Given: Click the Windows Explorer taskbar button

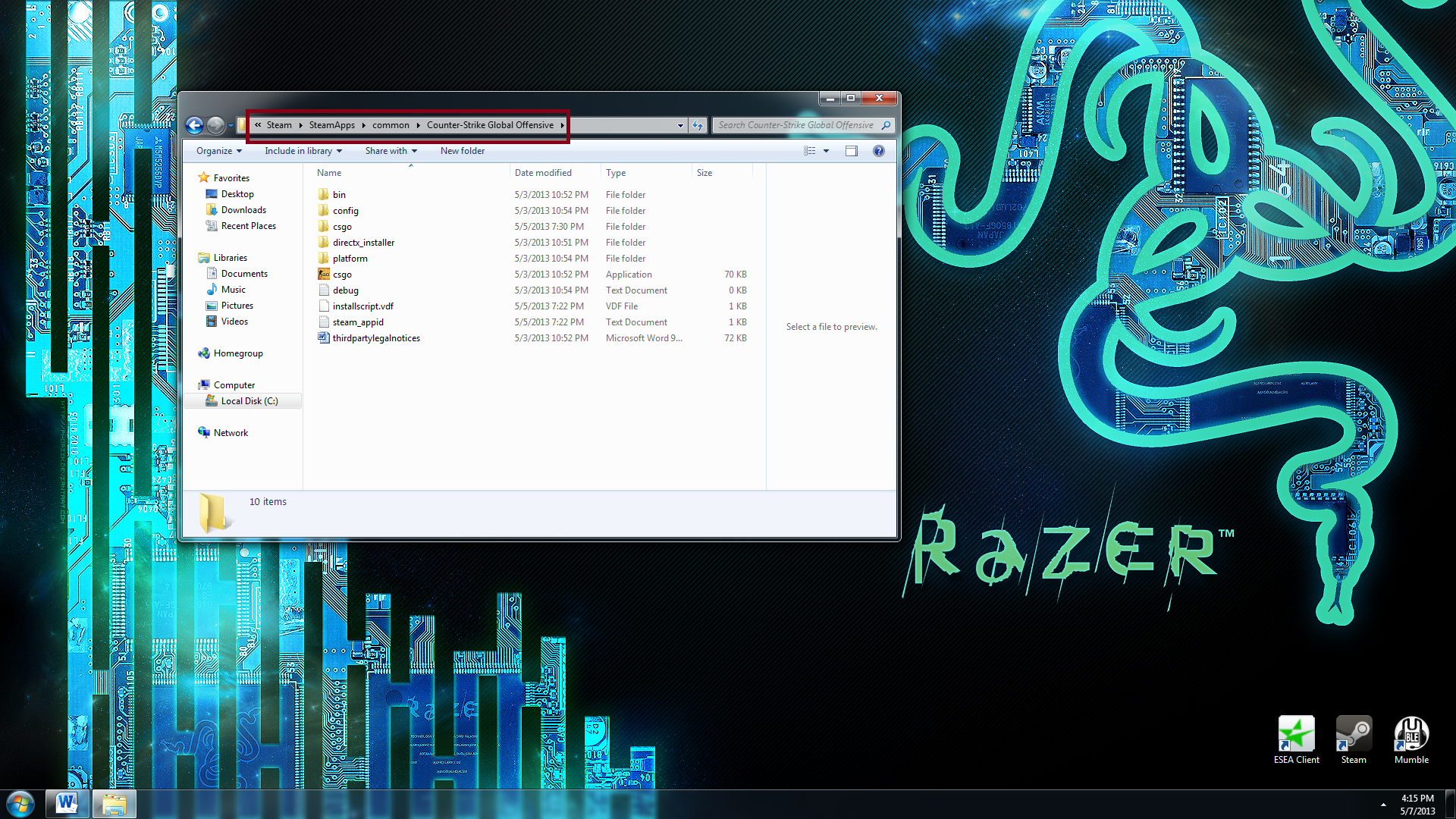Looking at the screenshot, I should 114,803.
